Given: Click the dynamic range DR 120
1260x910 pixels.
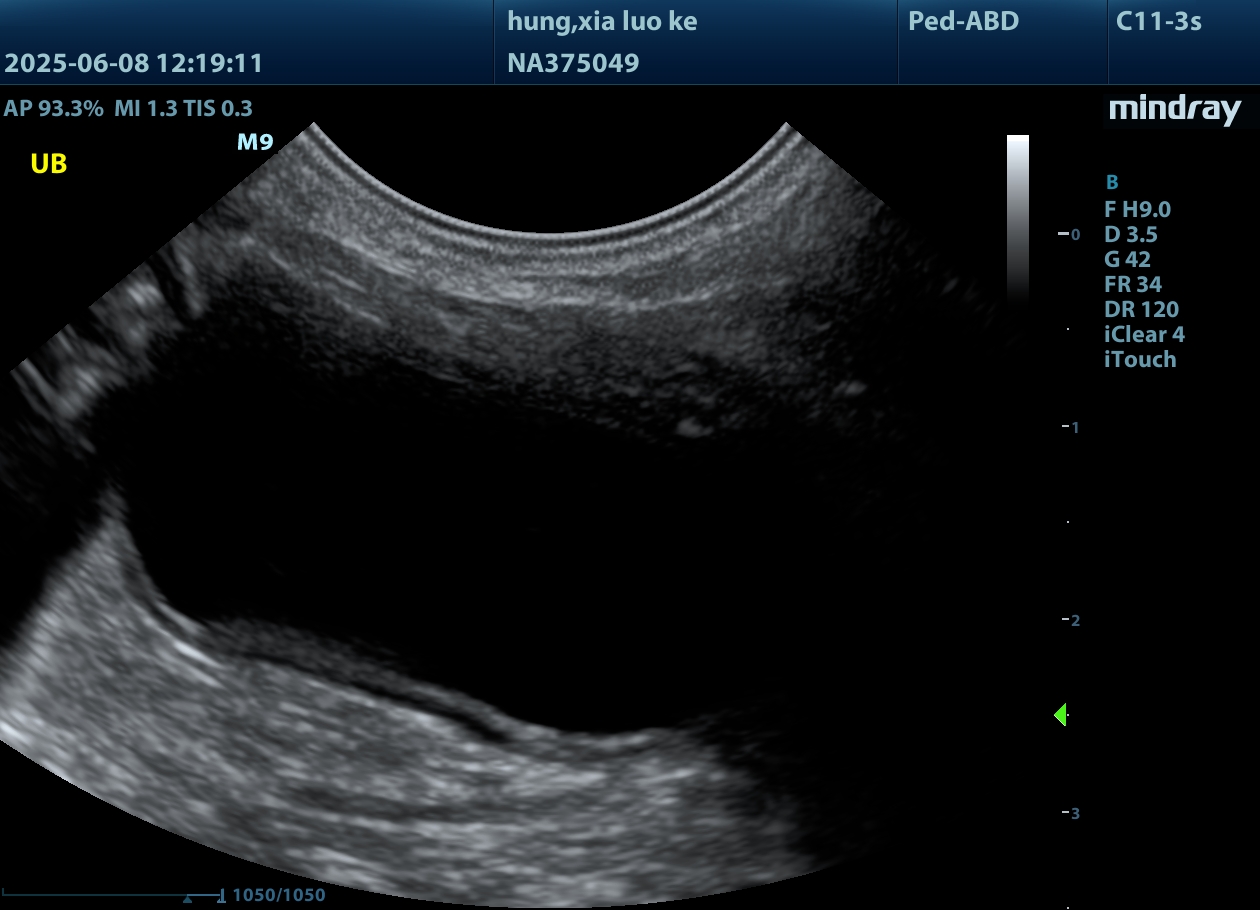Looking at the screenshot, I should (x=1141, y=310).
